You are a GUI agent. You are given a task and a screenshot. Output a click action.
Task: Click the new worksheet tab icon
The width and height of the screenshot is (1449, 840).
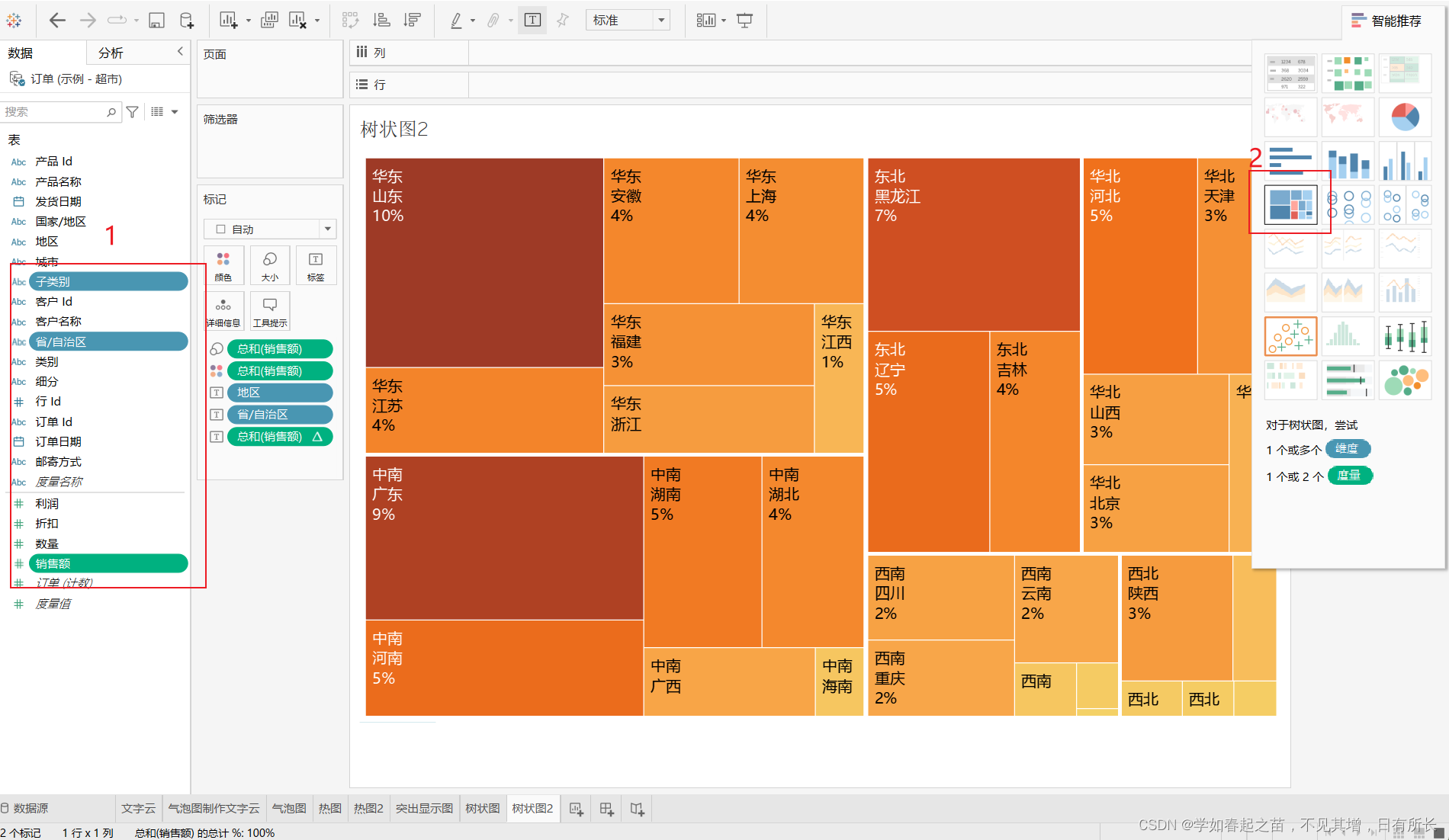(577, 809)
